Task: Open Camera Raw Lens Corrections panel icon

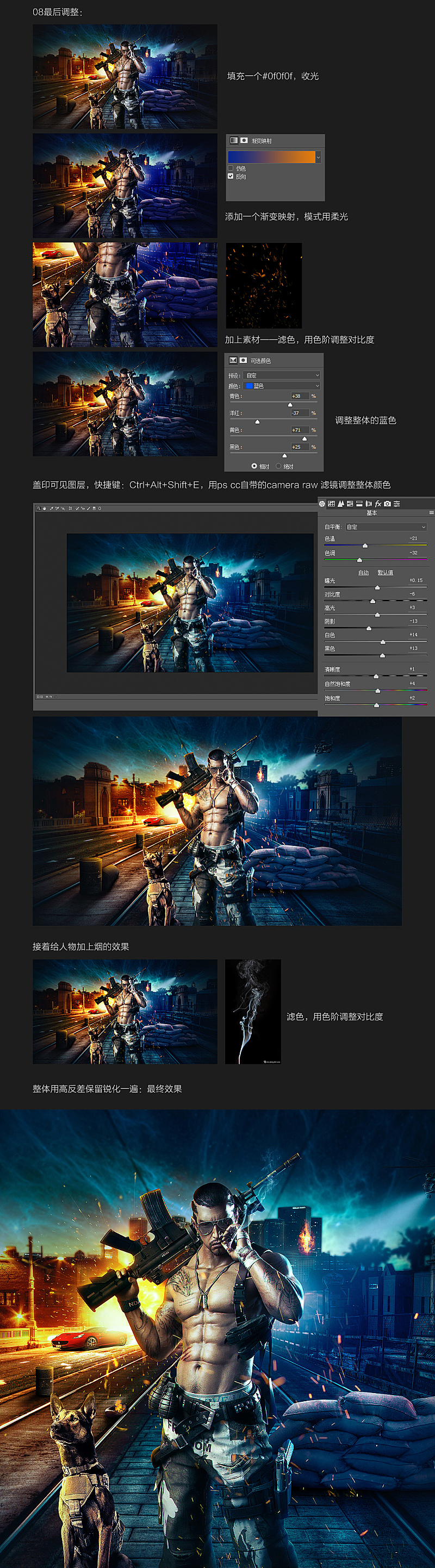Action: [369, 504]
